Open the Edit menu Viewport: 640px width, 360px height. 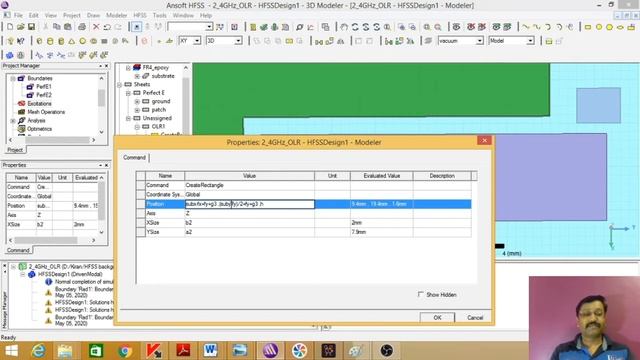tap(33, 15)
